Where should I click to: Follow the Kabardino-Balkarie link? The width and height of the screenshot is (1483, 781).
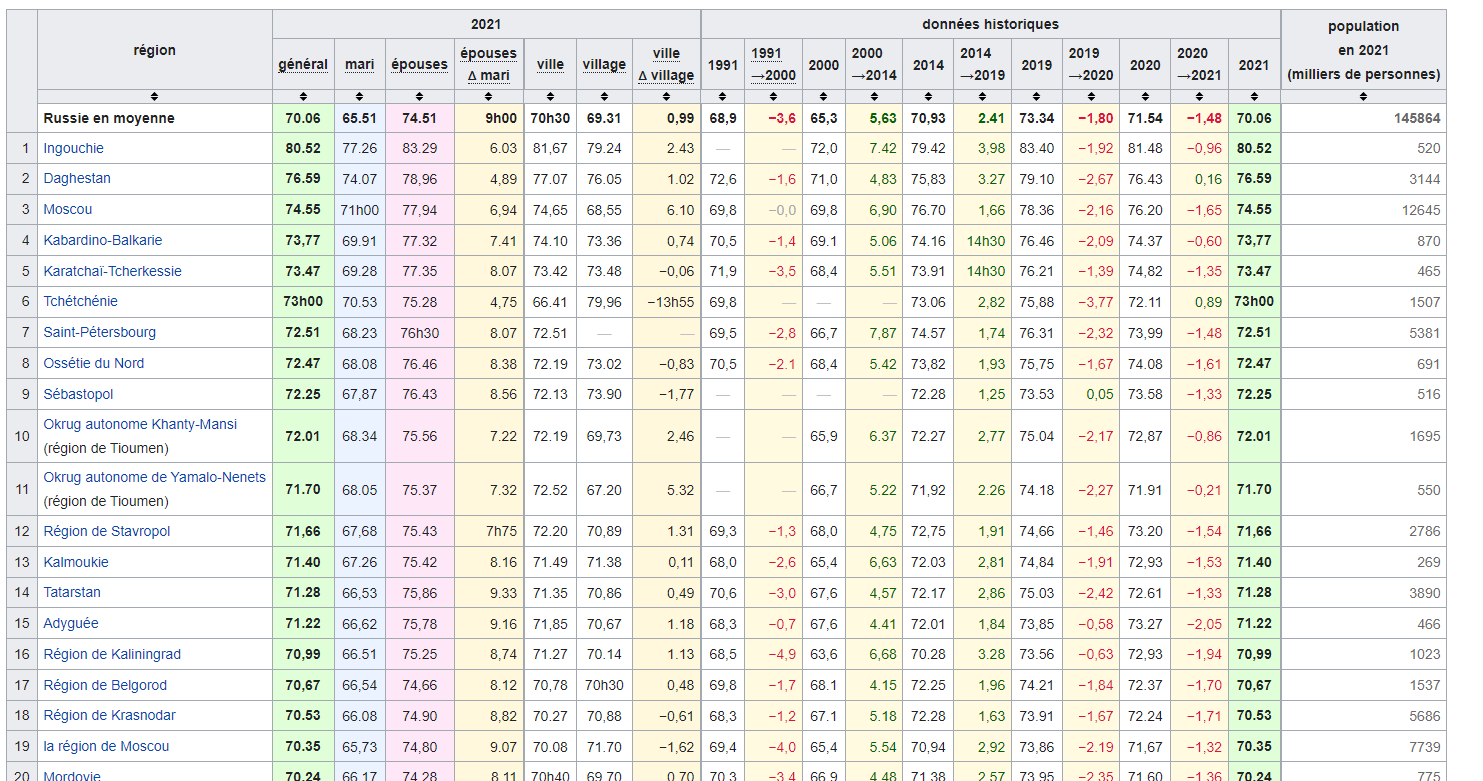coord(102,241)
